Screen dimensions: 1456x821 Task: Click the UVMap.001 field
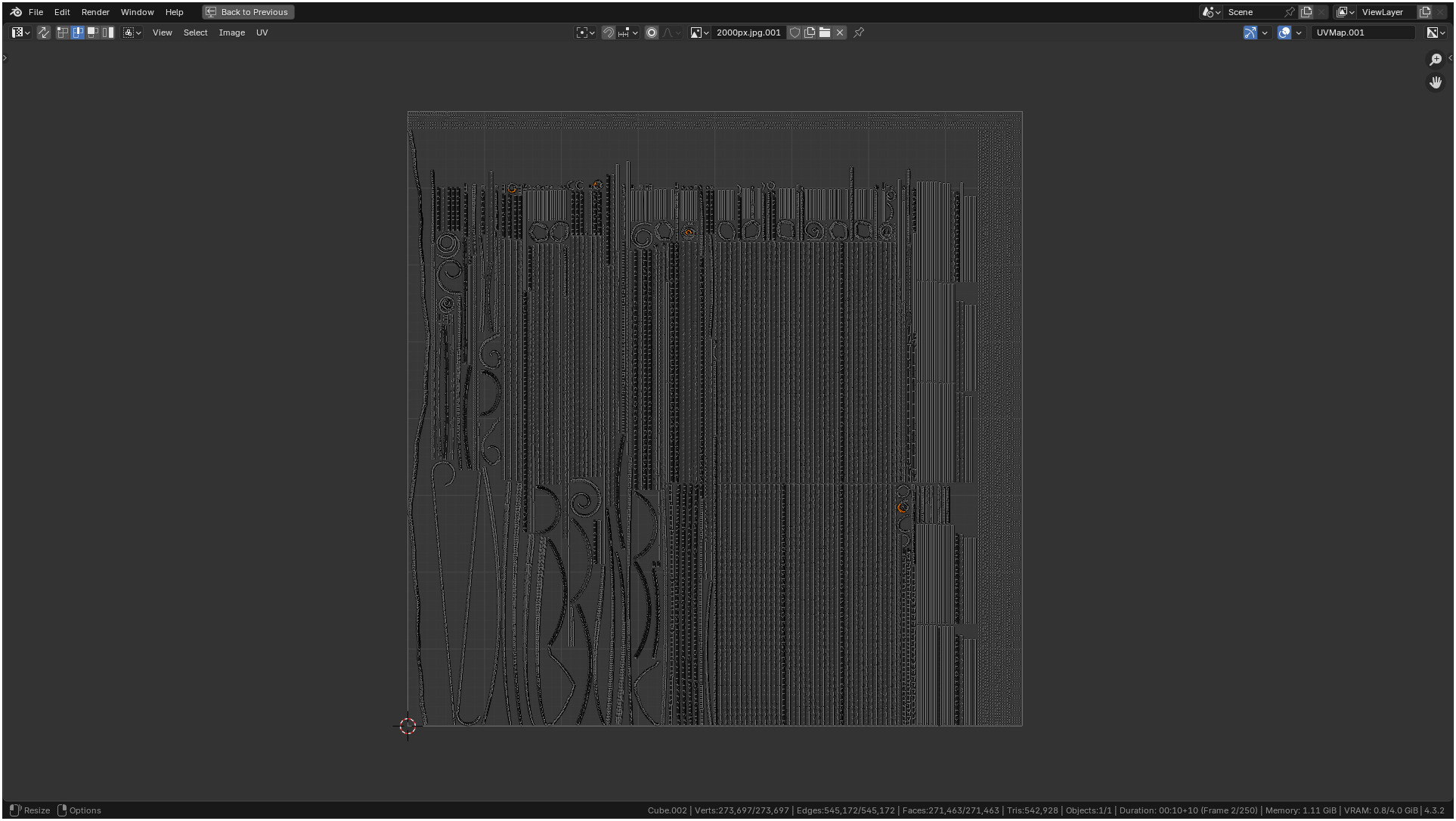pos(1362,33)
